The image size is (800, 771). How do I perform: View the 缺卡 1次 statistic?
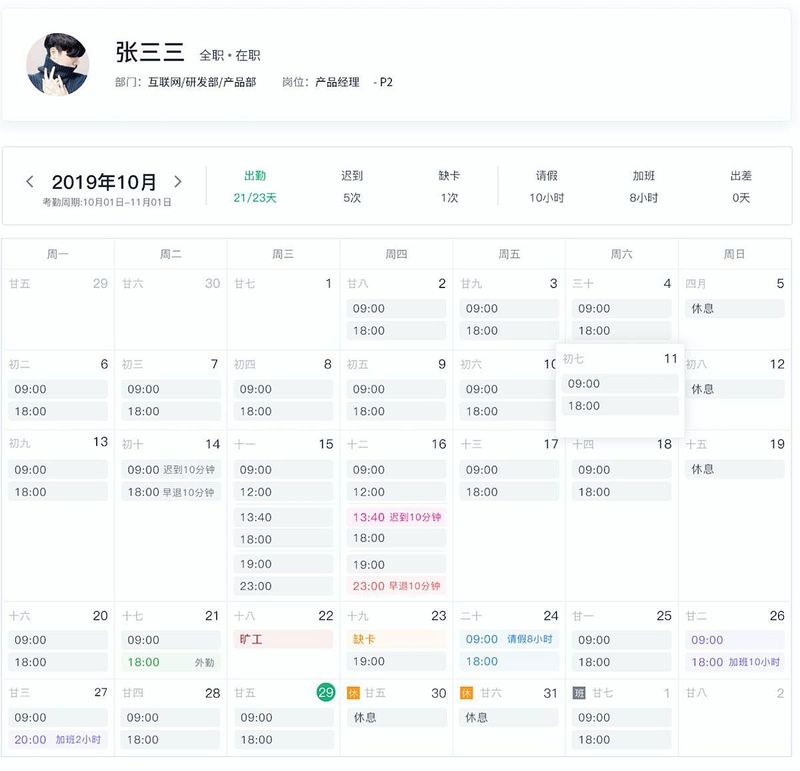[x=449, y=187]
